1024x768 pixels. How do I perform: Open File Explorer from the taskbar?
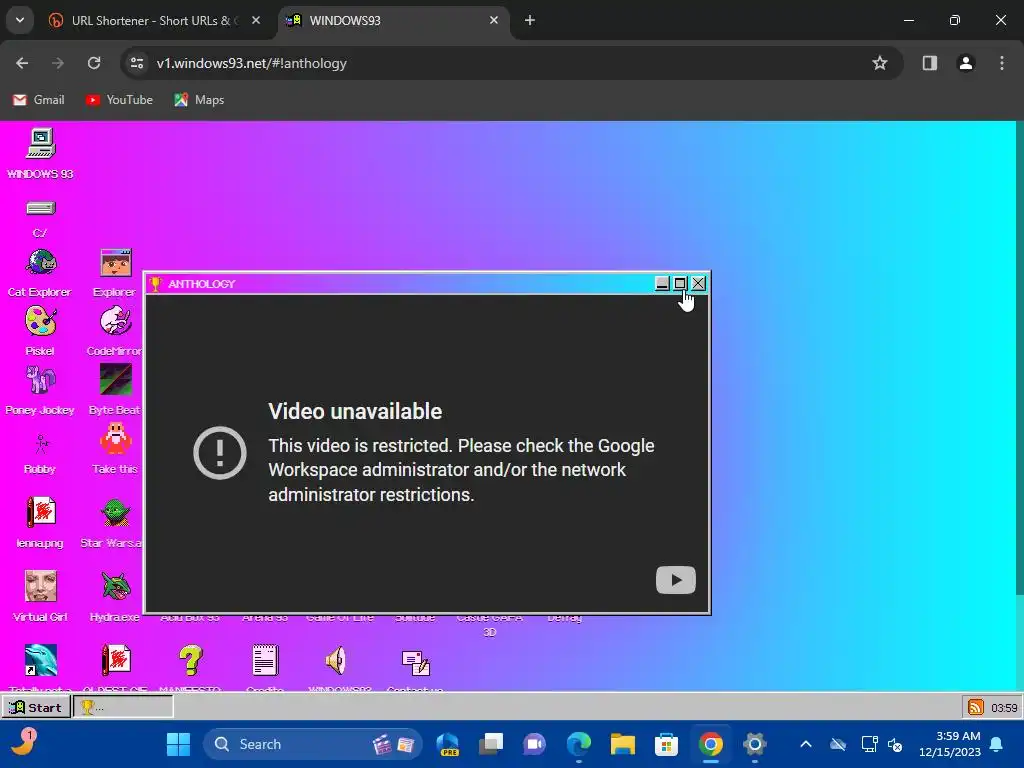coord(622,744)
